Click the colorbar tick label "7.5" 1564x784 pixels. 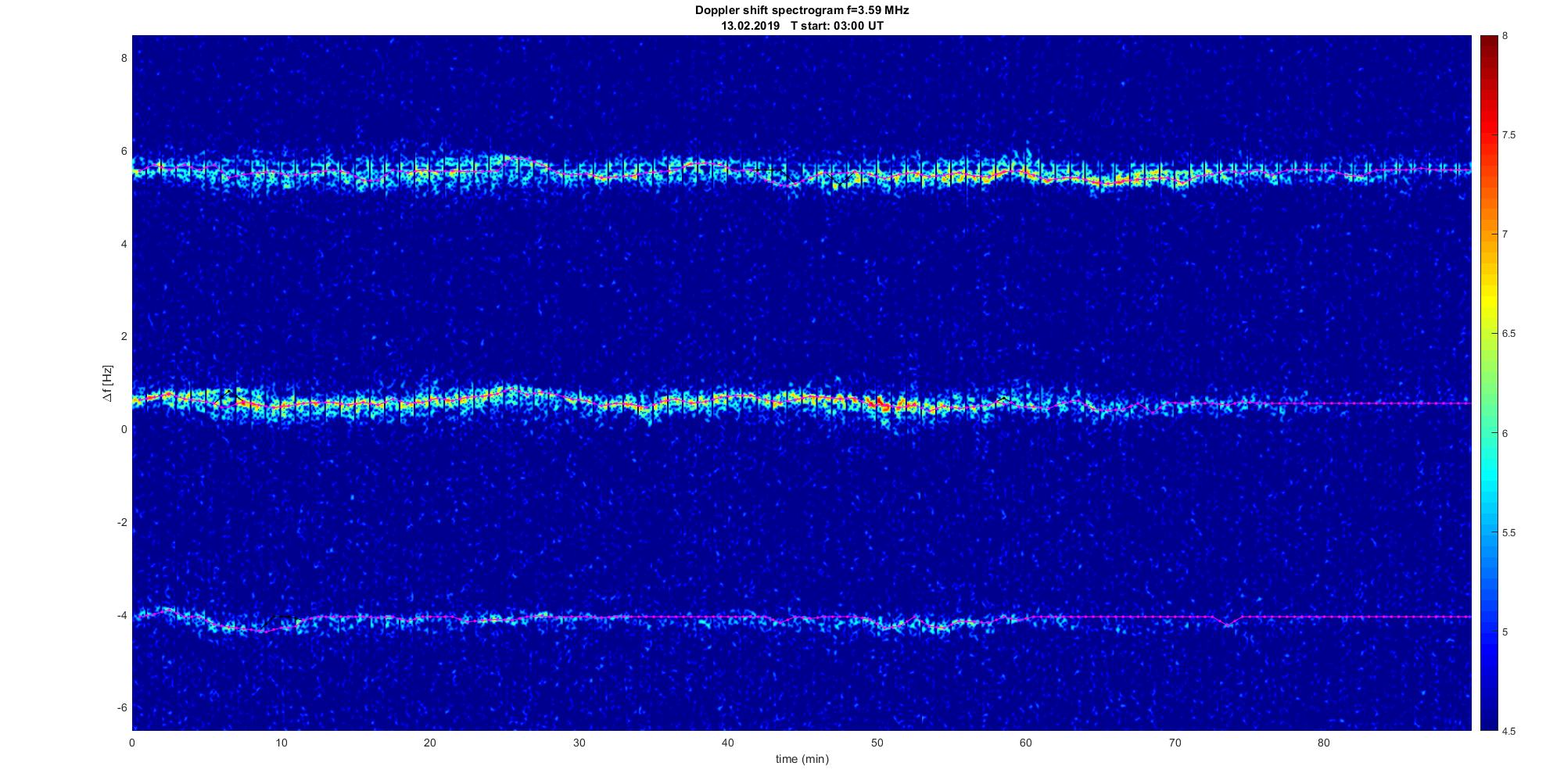[1509, 135]
